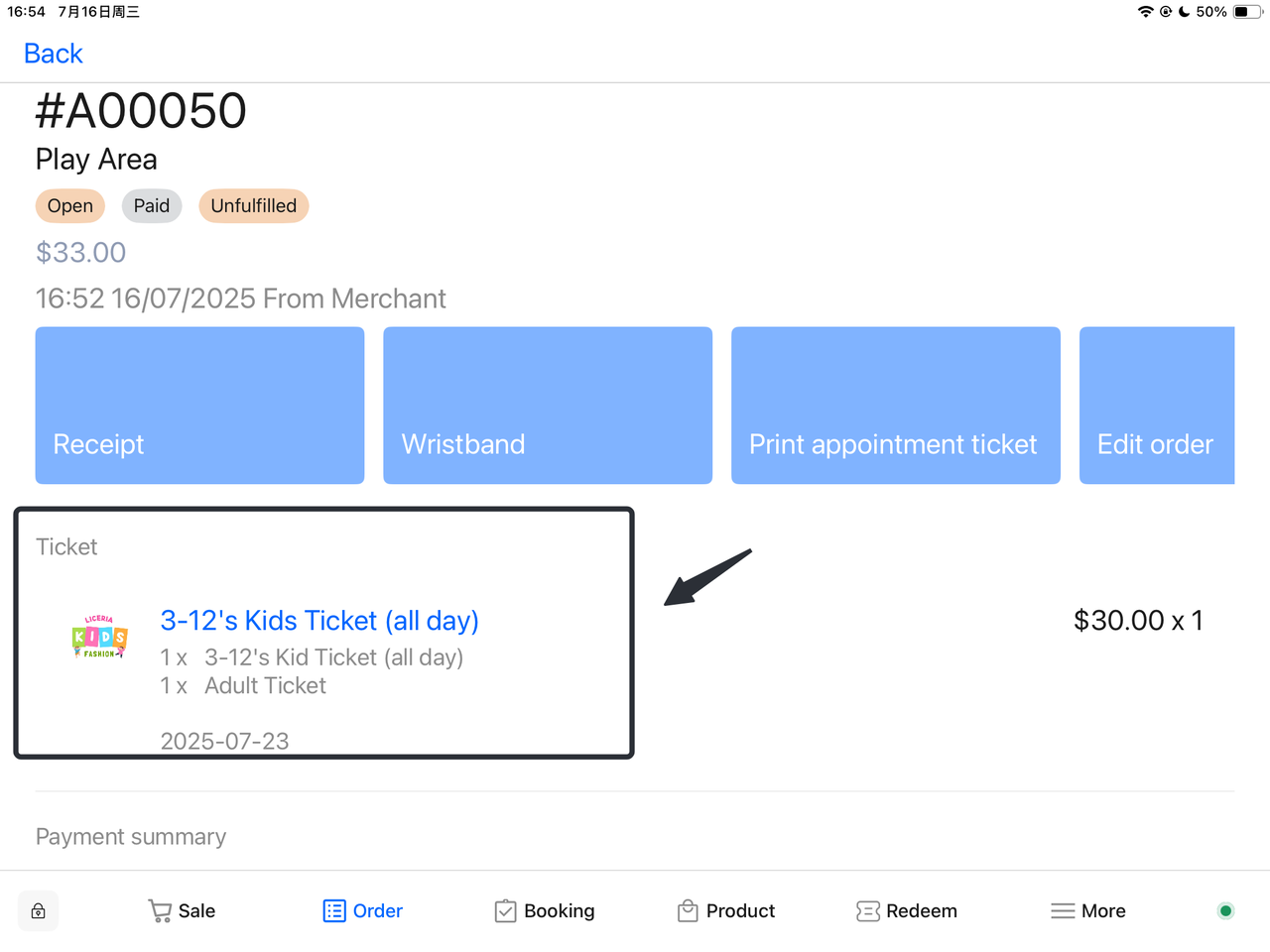The height and width of the screenshot is (952, 1270).
Task: Tap the lock icon in bottom bar
Action: [x=38, y=911]
